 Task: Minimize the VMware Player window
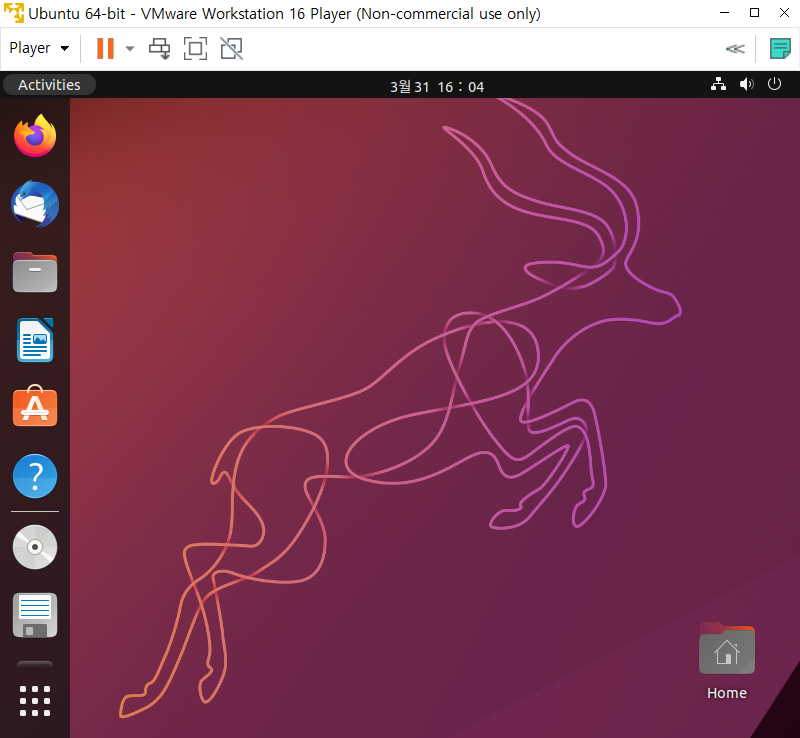[724, 13]
